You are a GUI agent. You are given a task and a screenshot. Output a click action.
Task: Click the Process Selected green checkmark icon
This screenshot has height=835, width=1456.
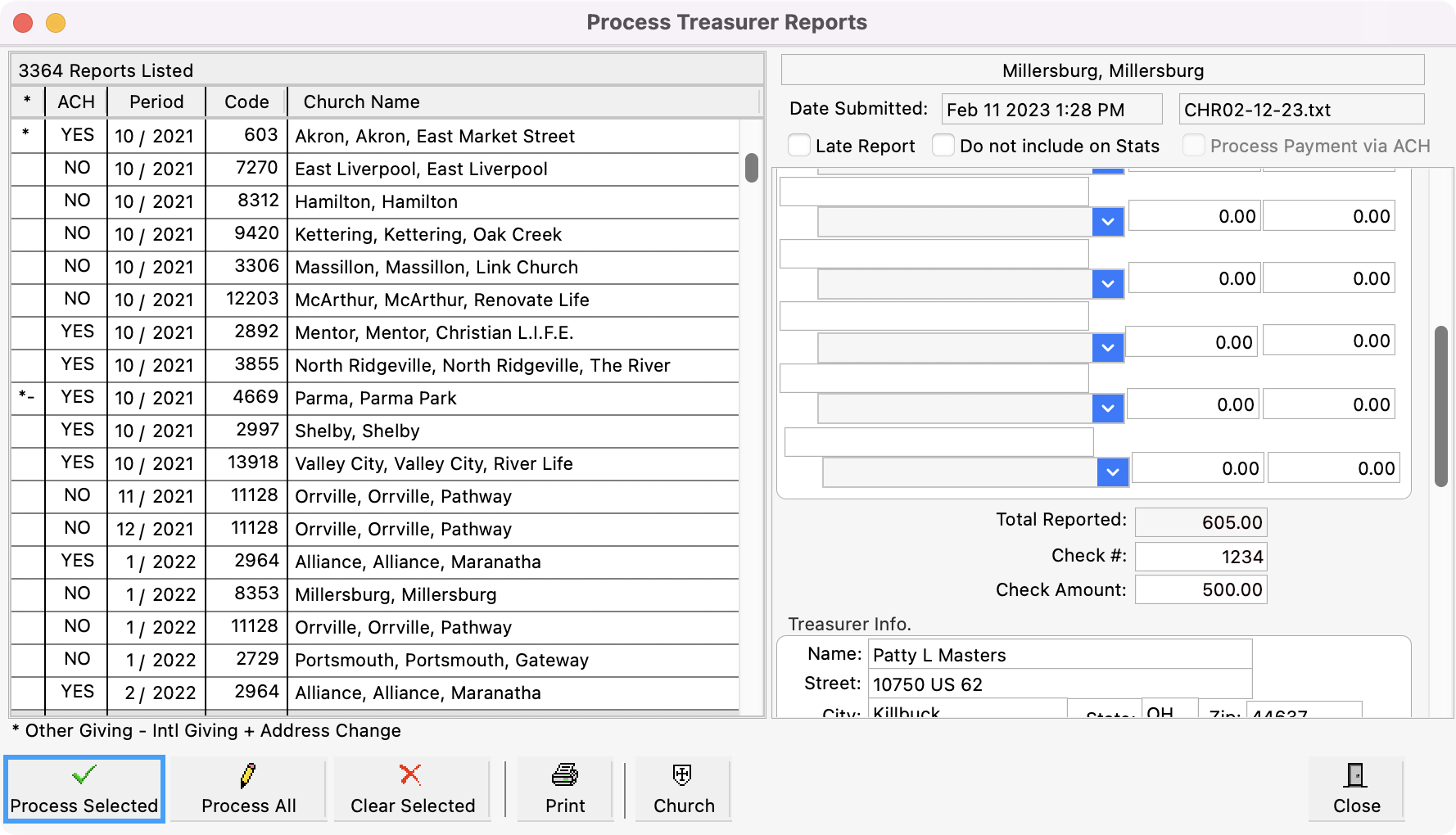[84, 775]
